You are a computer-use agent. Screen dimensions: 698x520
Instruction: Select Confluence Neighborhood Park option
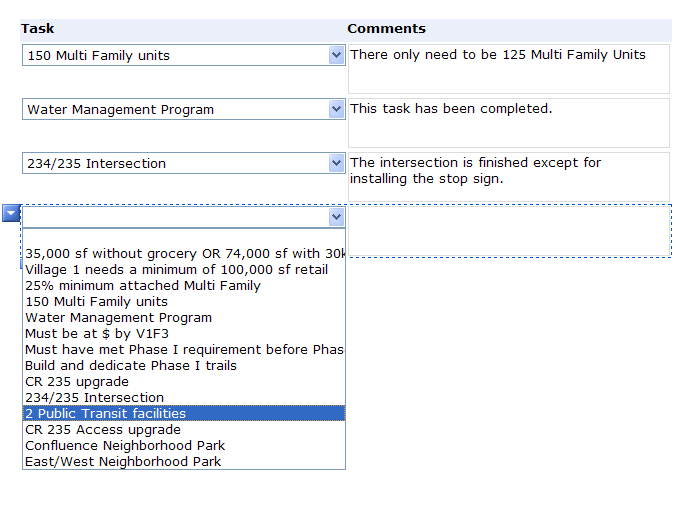[x=184, y=446]
